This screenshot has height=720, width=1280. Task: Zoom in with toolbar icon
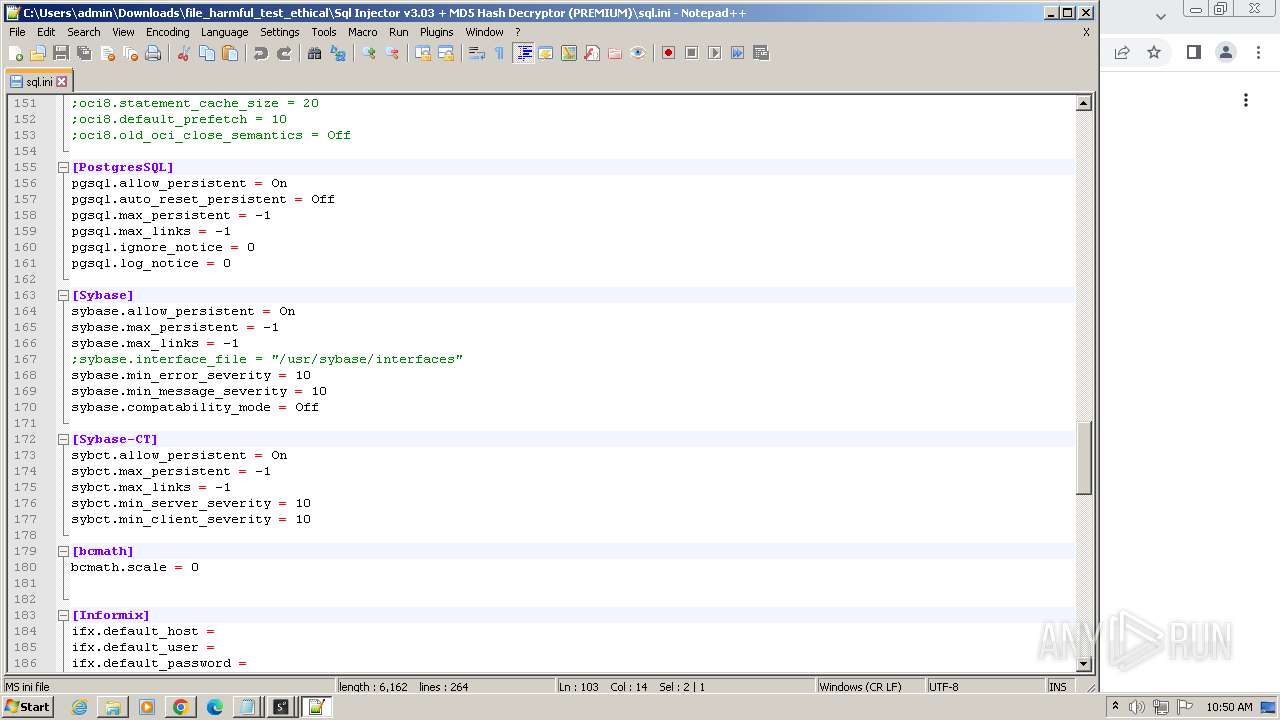[369, 53]
